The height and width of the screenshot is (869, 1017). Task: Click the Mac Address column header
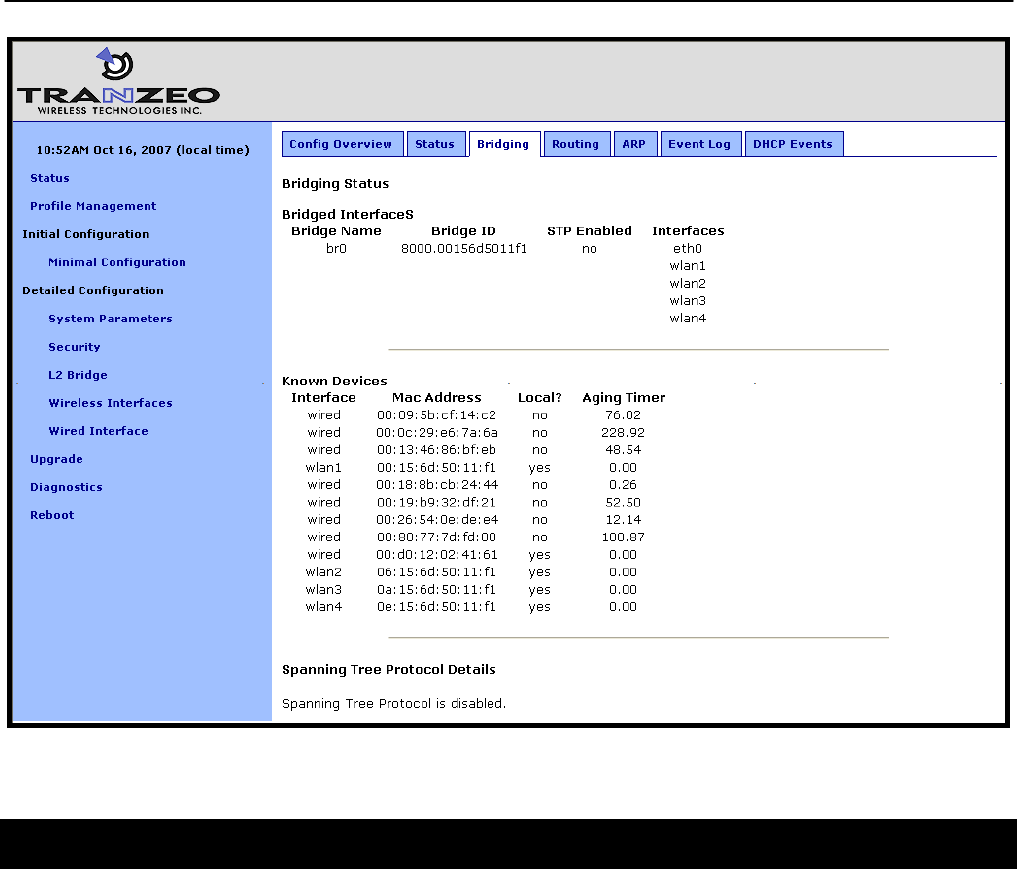pos(437,398)
